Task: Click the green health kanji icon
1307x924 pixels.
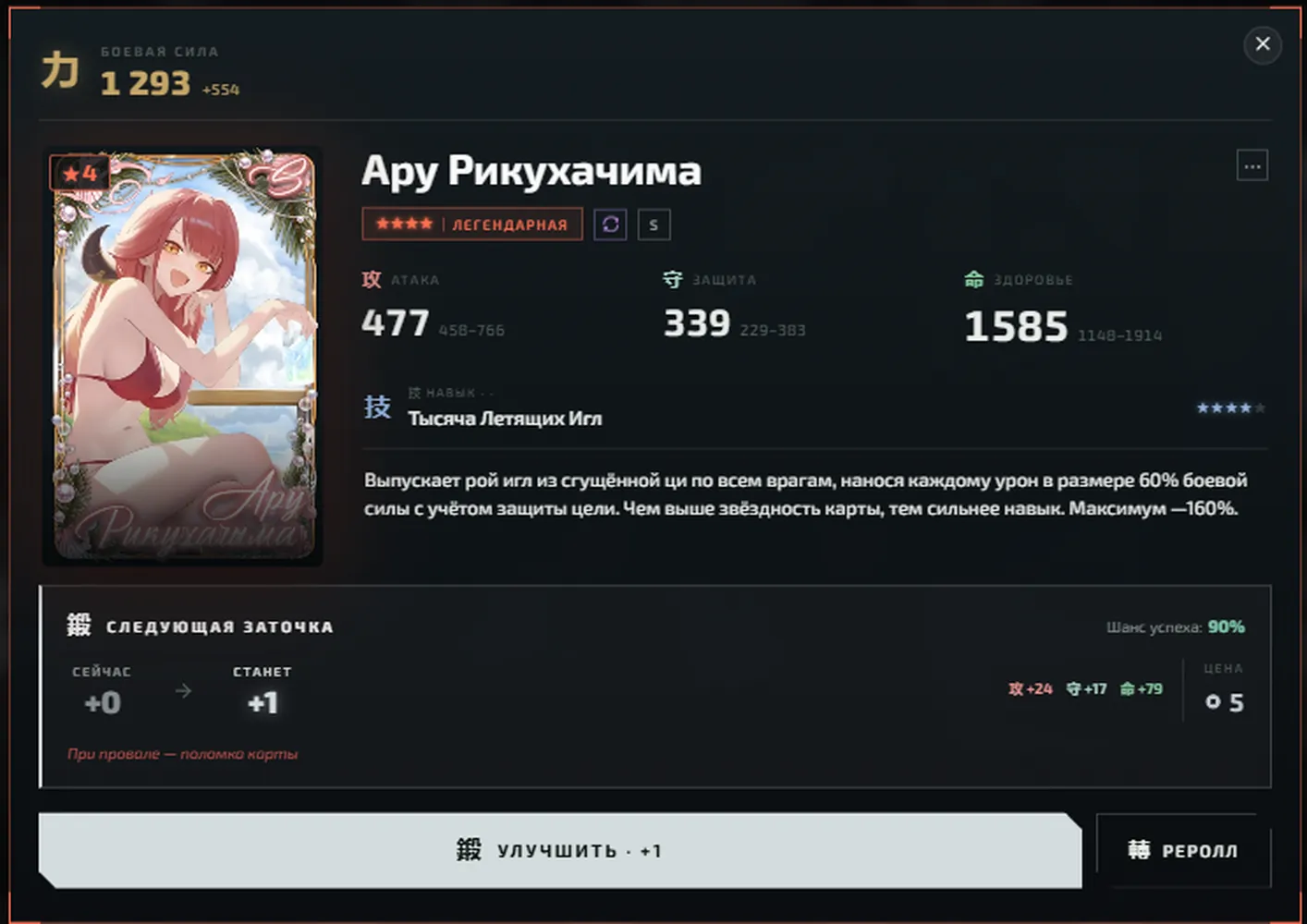Action: click(x=974, y=279)
